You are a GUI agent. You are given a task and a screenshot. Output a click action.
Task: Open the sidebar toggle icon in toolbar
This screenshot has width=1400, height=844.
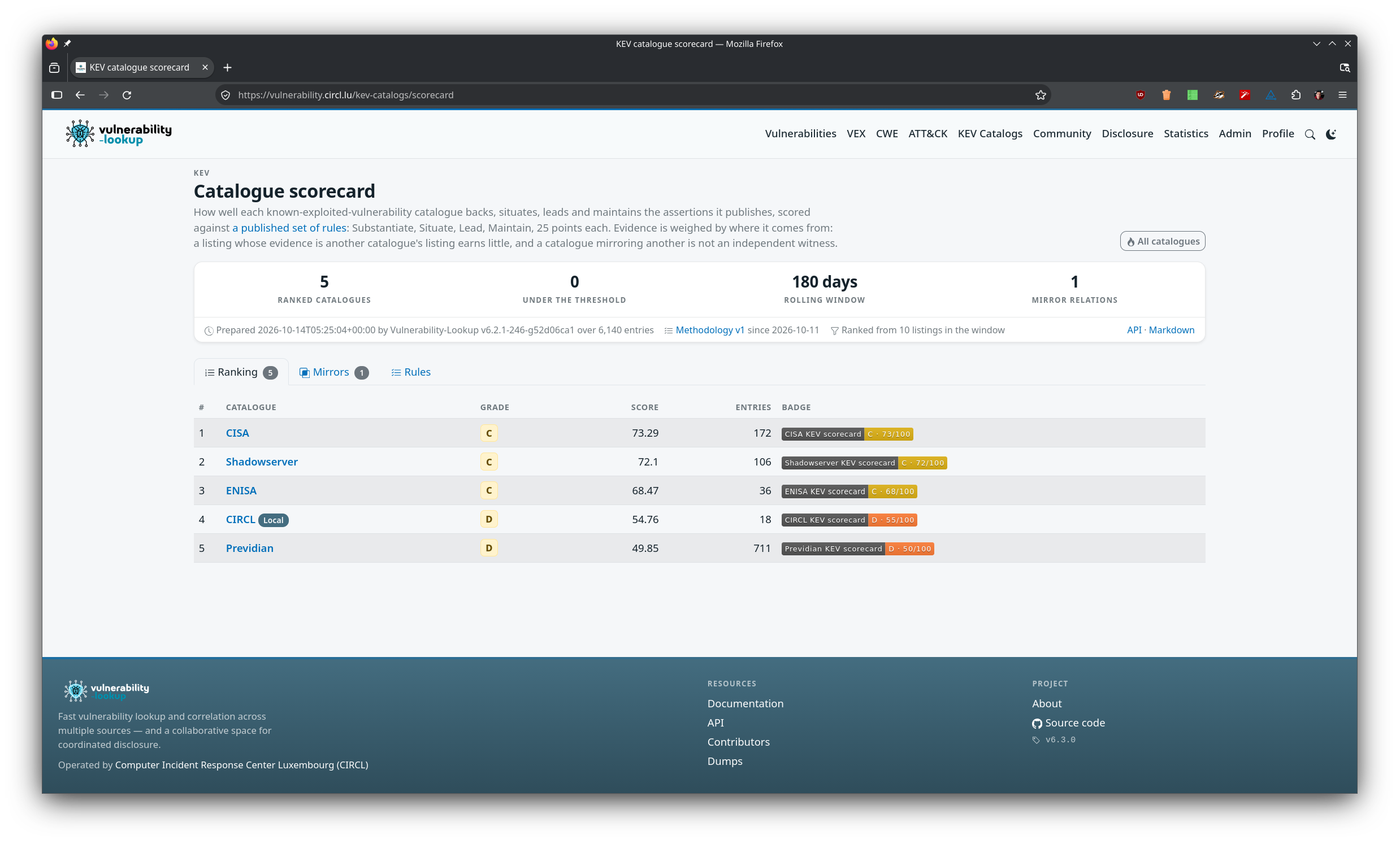coord(57,95)
